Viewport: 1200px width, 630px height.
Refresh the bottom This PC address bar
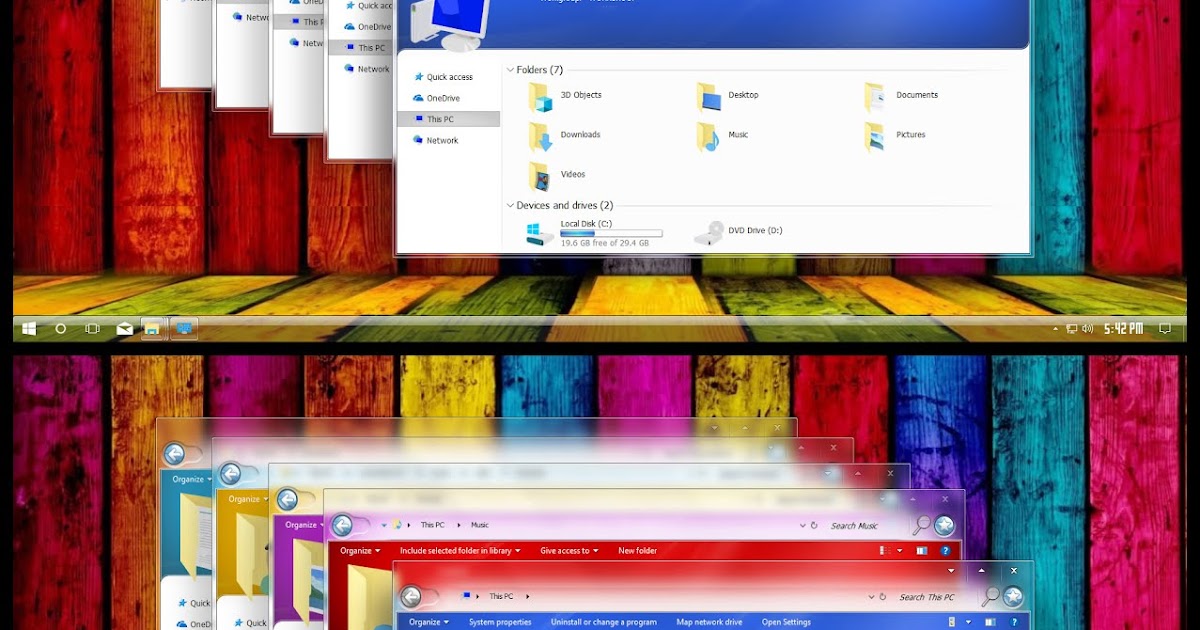[x=883, y=597]
